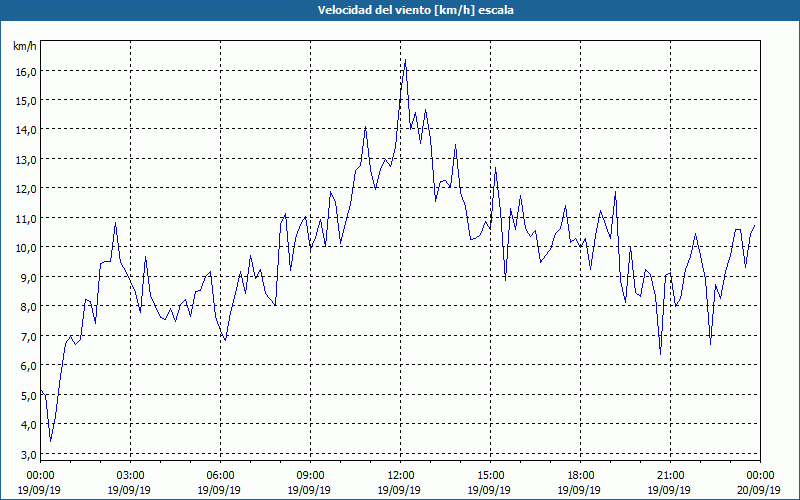The height and width of the screenshot is (500, 800).
Task: Click the '8,0' y-axis value
Action: [x=29, y=307]
